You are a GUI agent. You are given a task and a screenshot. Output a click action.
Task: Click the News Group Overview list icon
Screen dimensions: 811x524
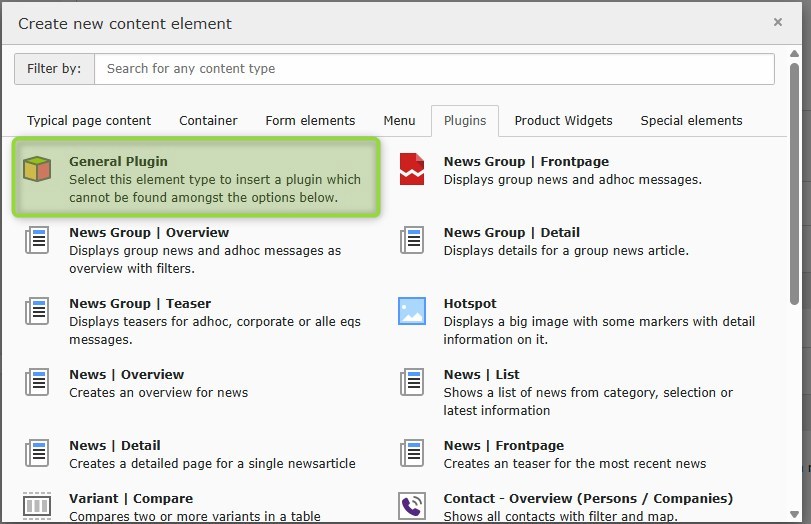[x=37, y=240]
